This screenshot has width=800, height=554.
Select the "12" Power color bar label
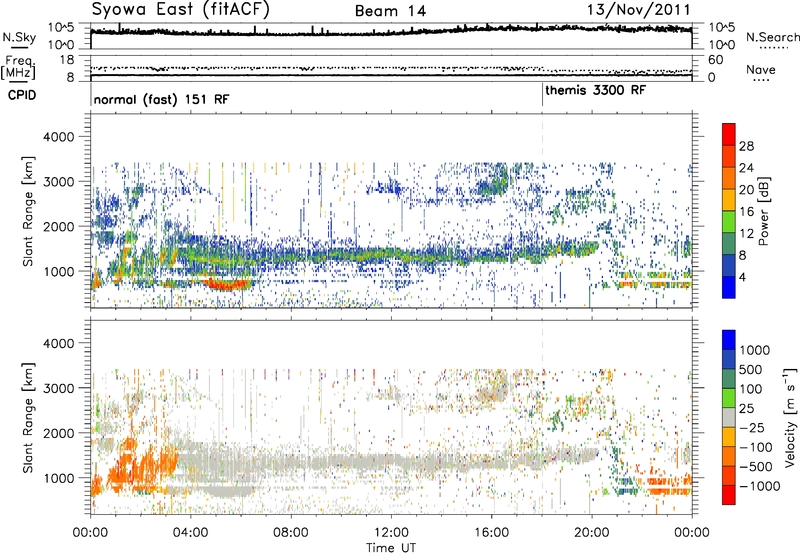click(x=746, y=234)
